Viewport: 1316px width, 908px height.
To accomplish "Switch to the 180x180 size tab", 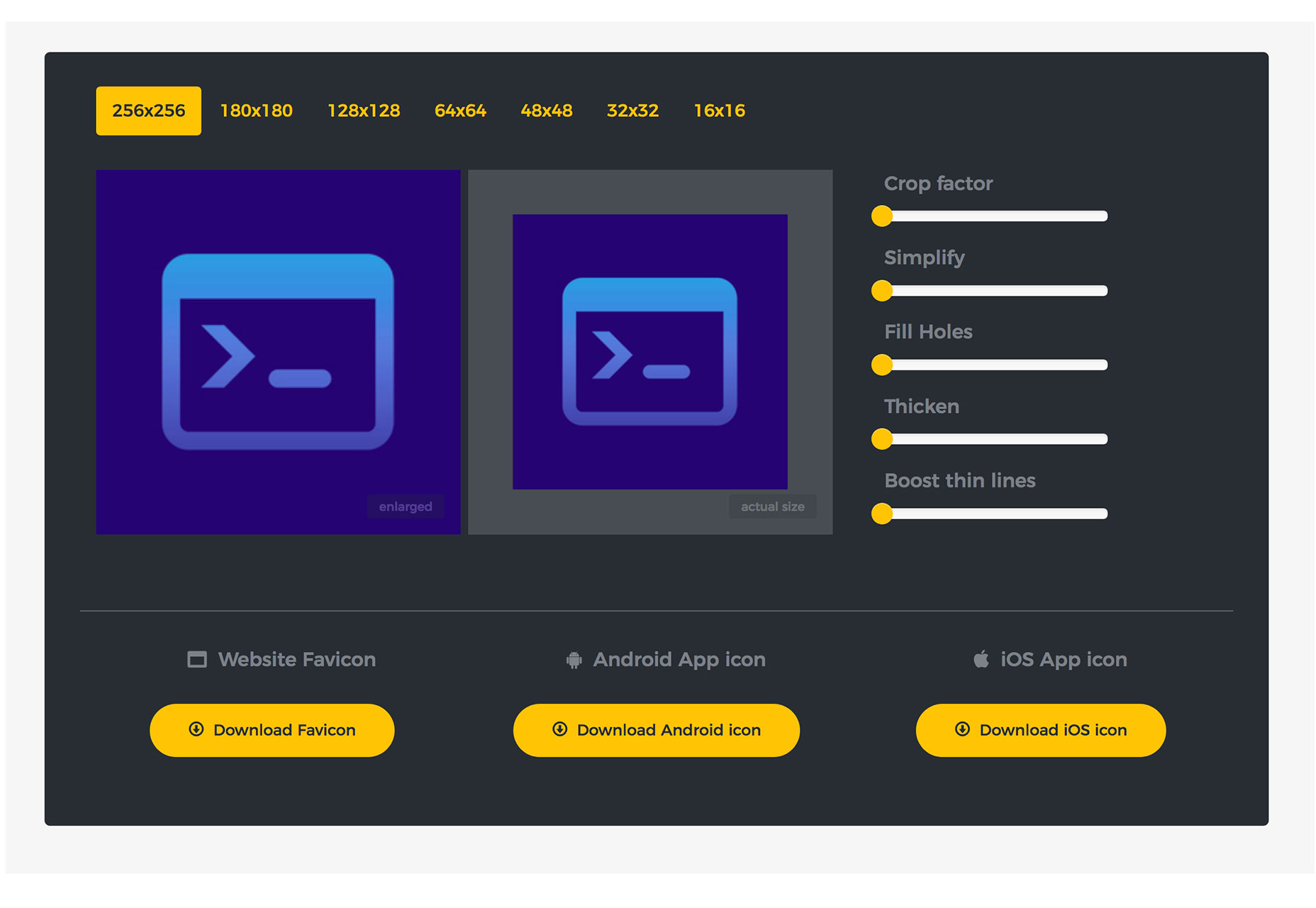I will (256, 111).
